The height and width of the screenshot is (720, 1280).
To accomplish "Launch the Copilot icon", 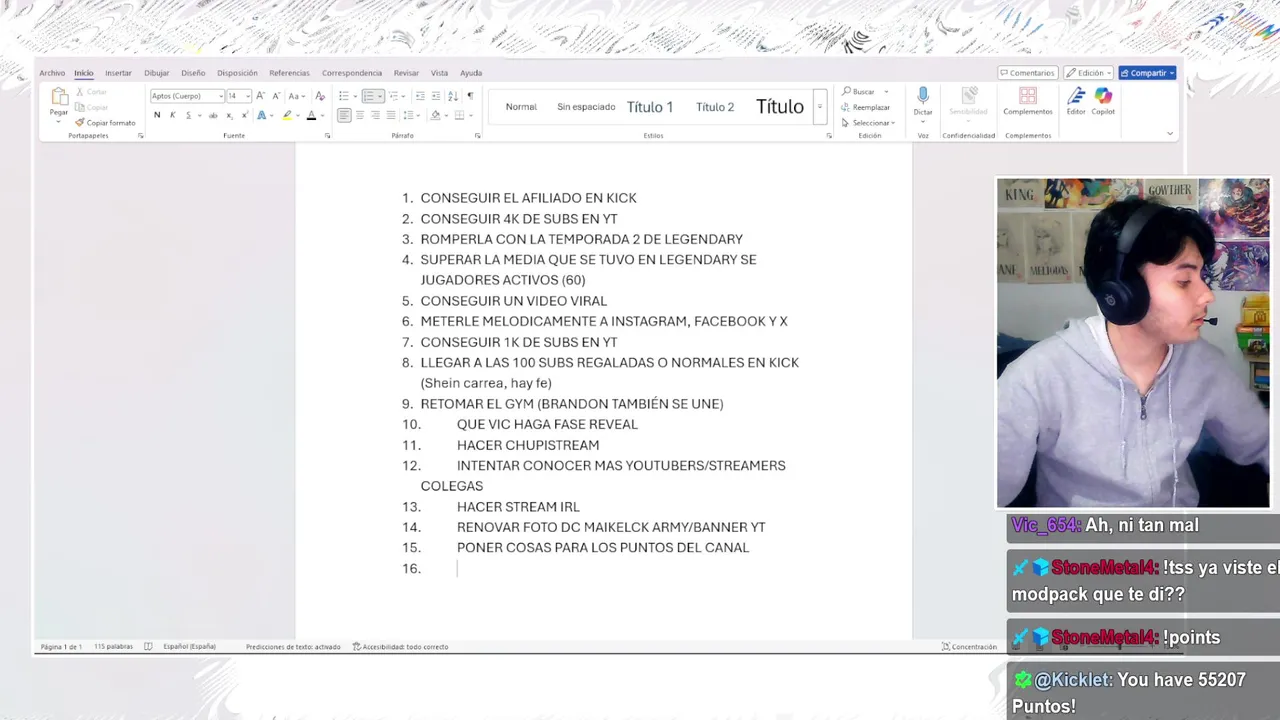I will [1103, 96].
